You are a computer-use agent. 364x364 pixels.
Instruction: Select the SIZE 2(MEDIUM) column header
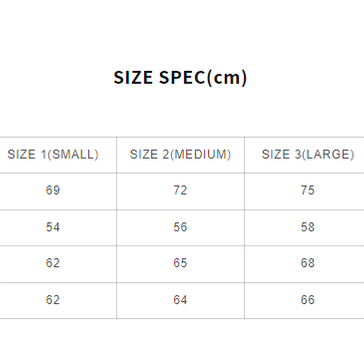coord(180,155)
